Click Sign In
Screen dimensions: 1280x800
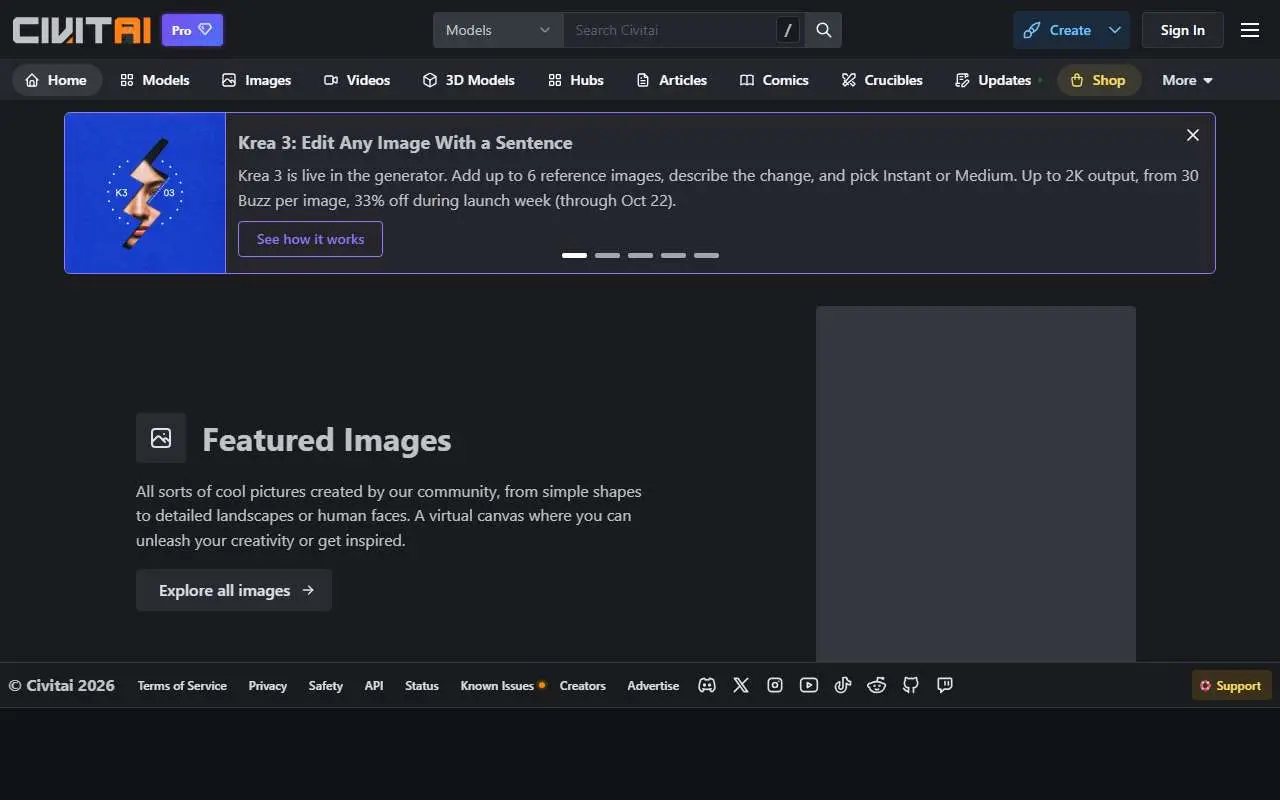pyautogui.click(x=1182, y=30)
